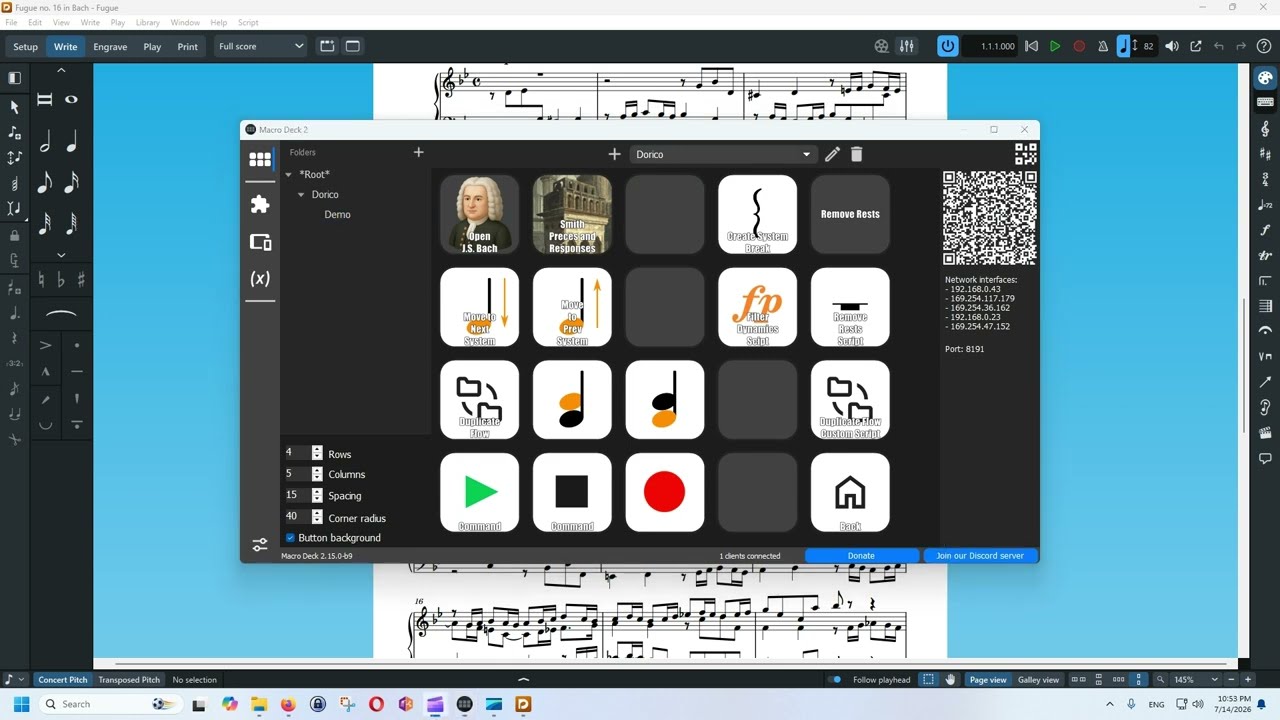Switch to Galley view

pos(1038,680)
